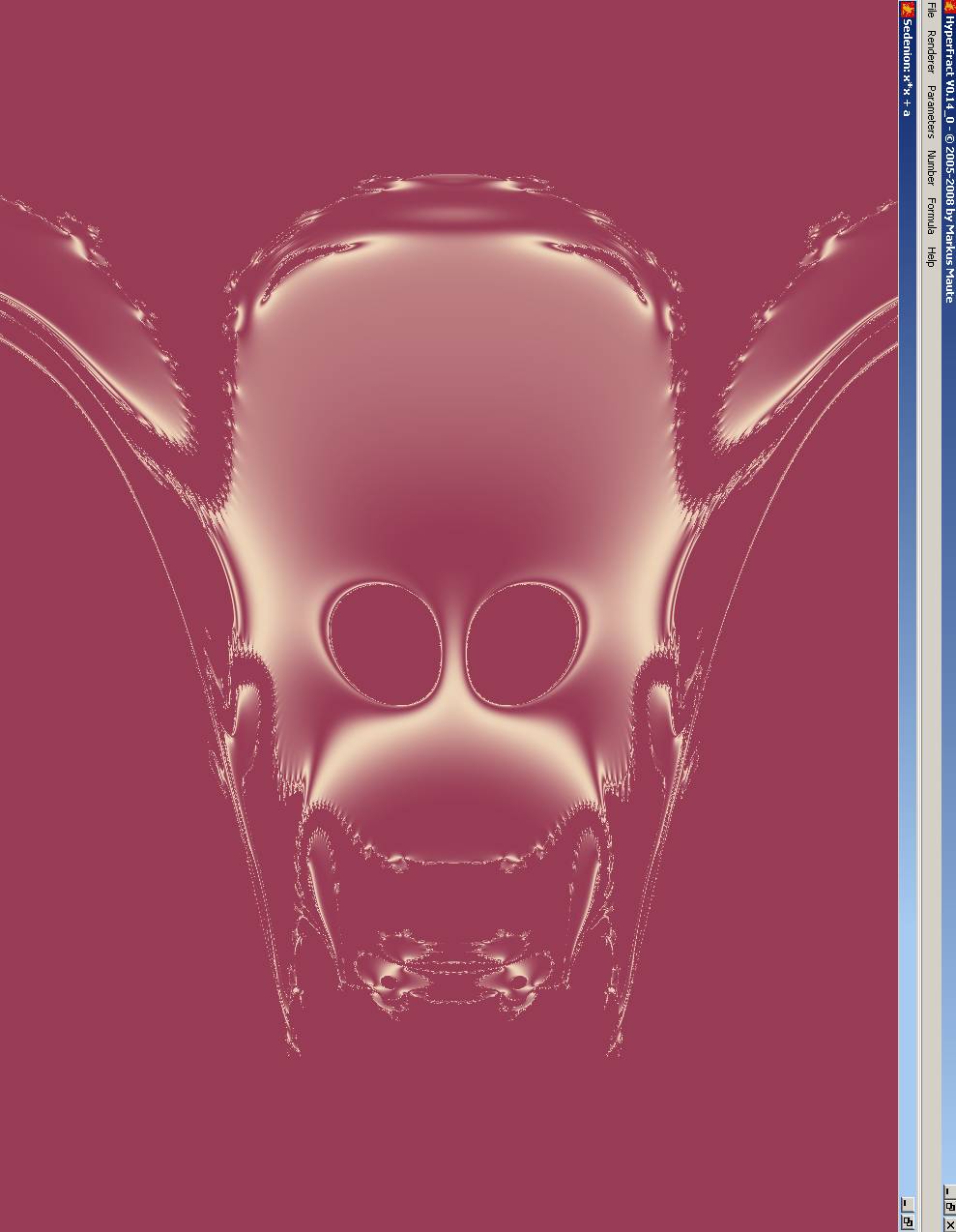The width and height of the screenshot is (956, 1232).
Task: Restore down the HyperFract main window
Action: pos(949,1207)
